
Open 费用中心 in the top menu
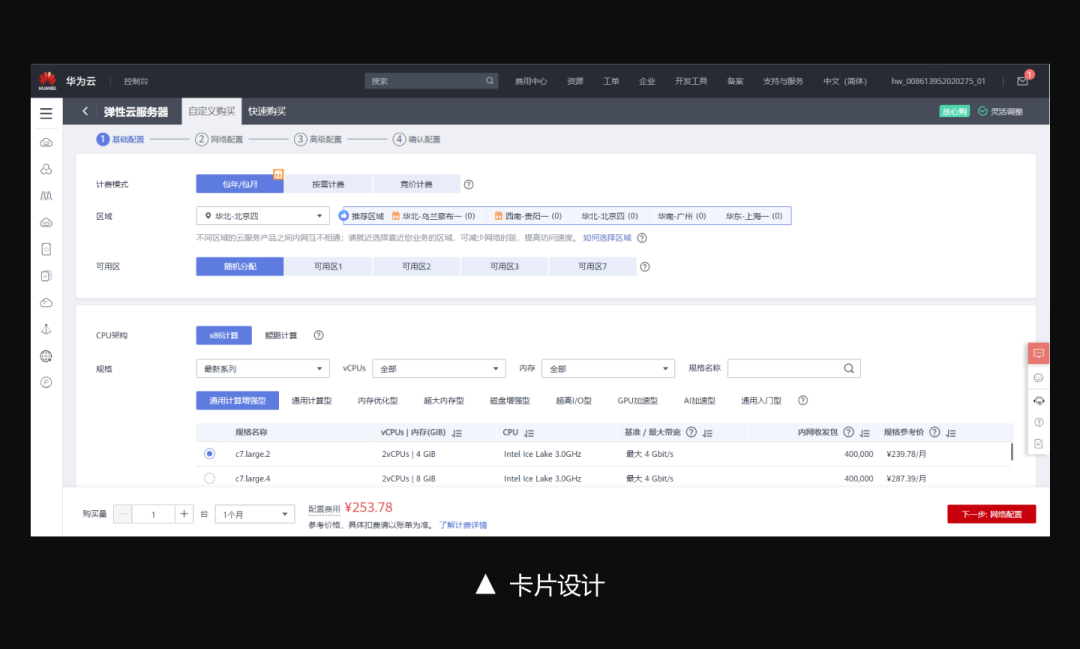point(530,81)
